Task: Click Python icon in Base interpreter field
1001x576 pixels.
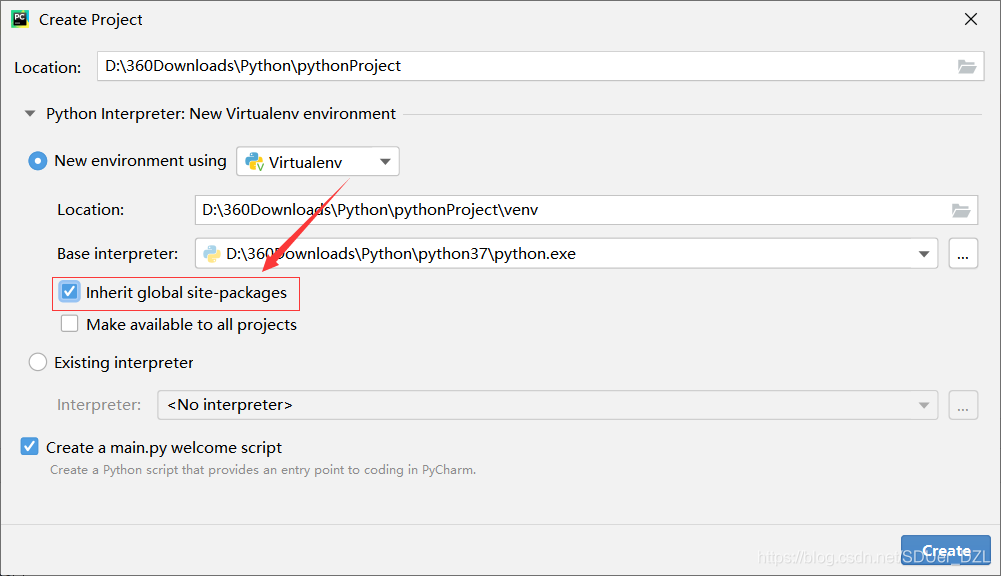Action: coord(212,254)
